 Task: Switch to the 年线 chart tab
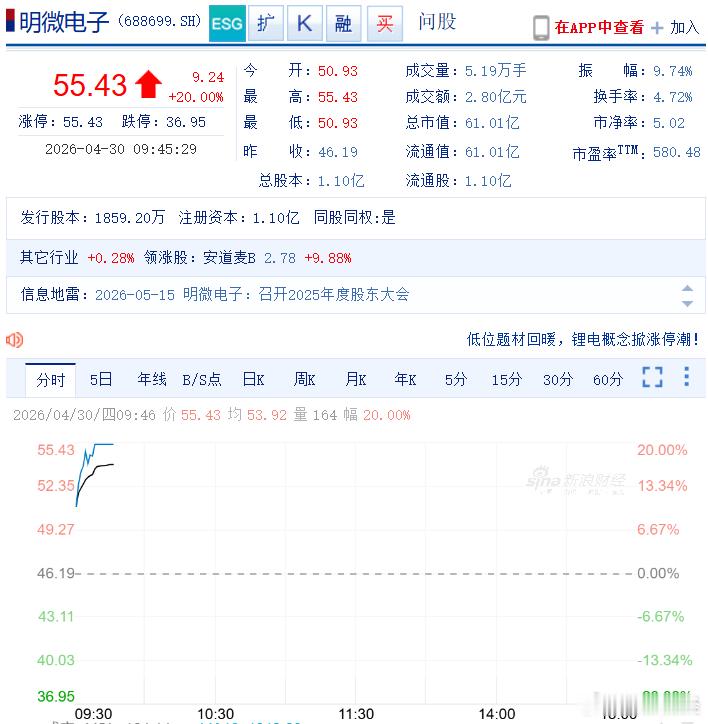(x=151, y=380)
